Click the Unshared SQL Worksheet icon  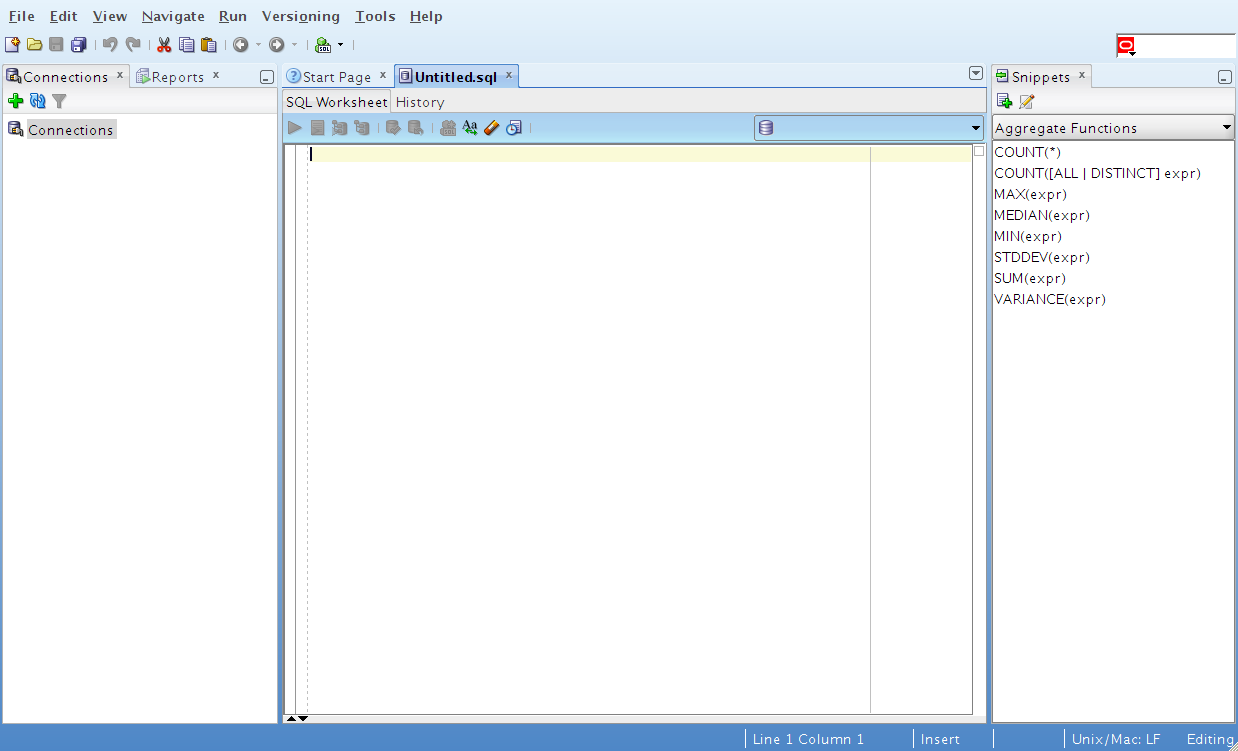(448, 127)
